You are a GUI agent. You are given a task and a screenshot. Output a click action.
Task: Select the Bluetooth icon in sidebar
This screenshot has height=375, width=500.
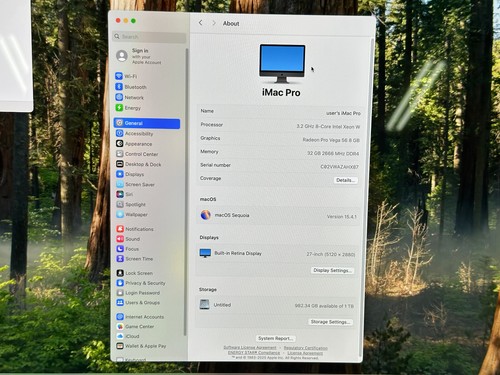pos(119,87)
